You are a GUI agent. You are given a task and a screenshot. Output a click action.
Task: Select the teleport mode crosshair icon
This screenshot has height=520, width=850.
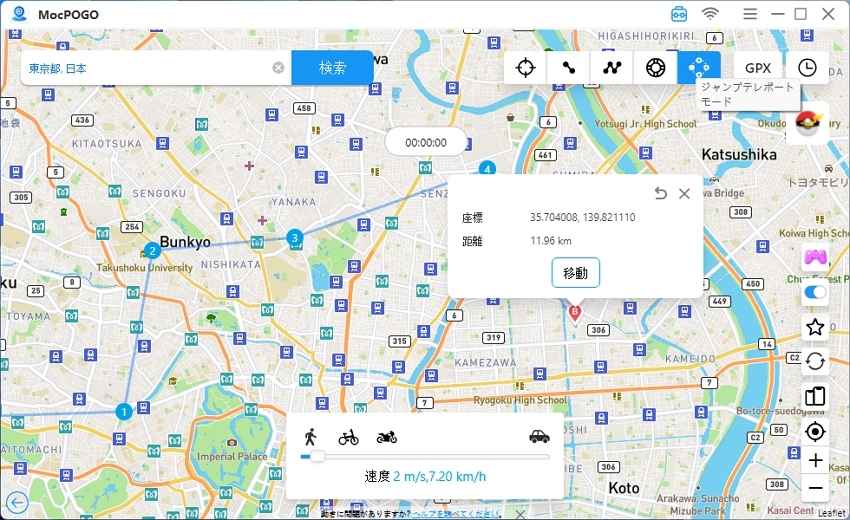(525, 68)
